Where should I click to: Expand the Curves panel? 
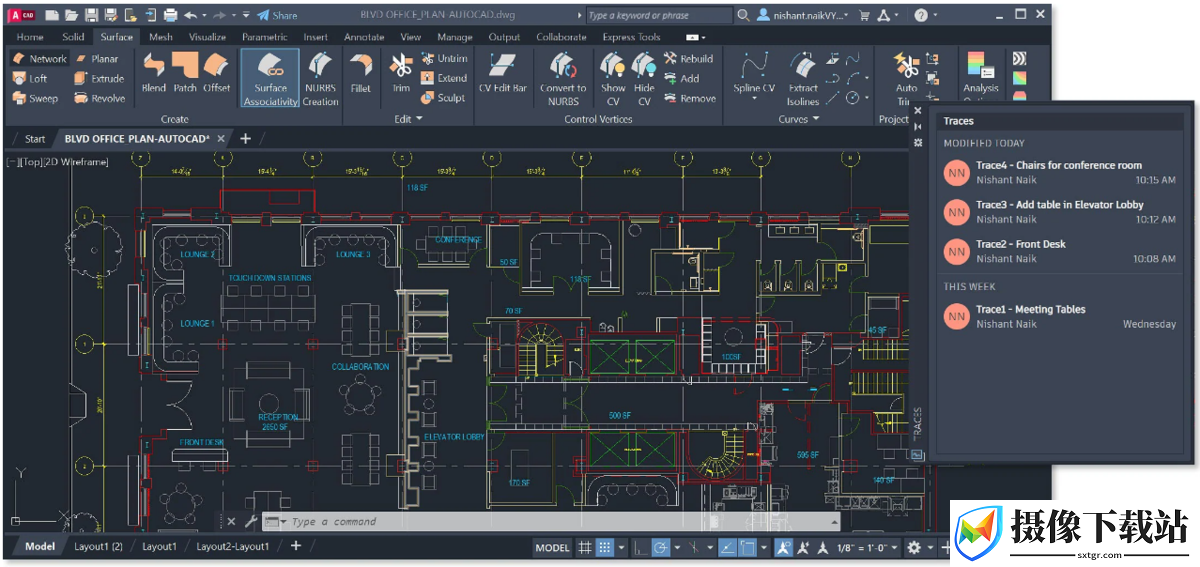click(799, 119)
